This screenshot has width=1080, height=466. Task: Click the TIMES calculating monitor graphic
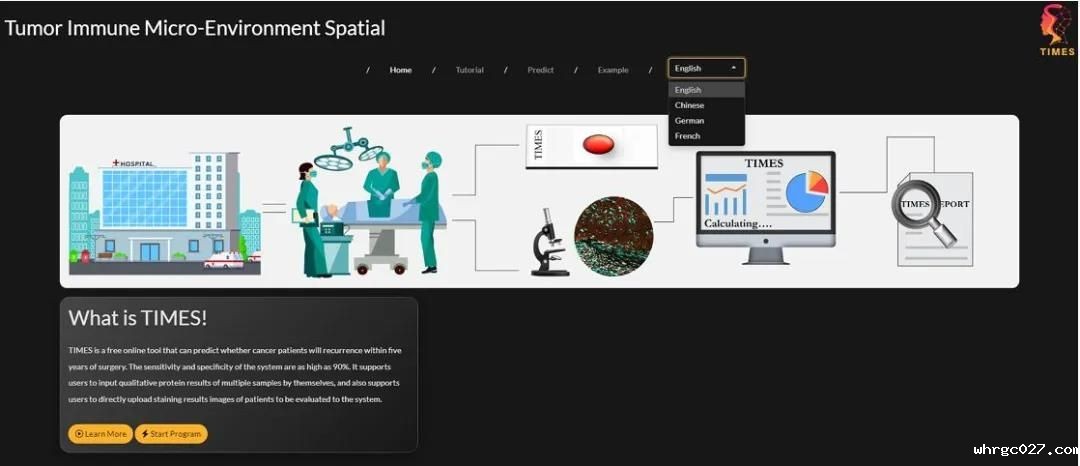pyautogui.click(x=765, y=208)
